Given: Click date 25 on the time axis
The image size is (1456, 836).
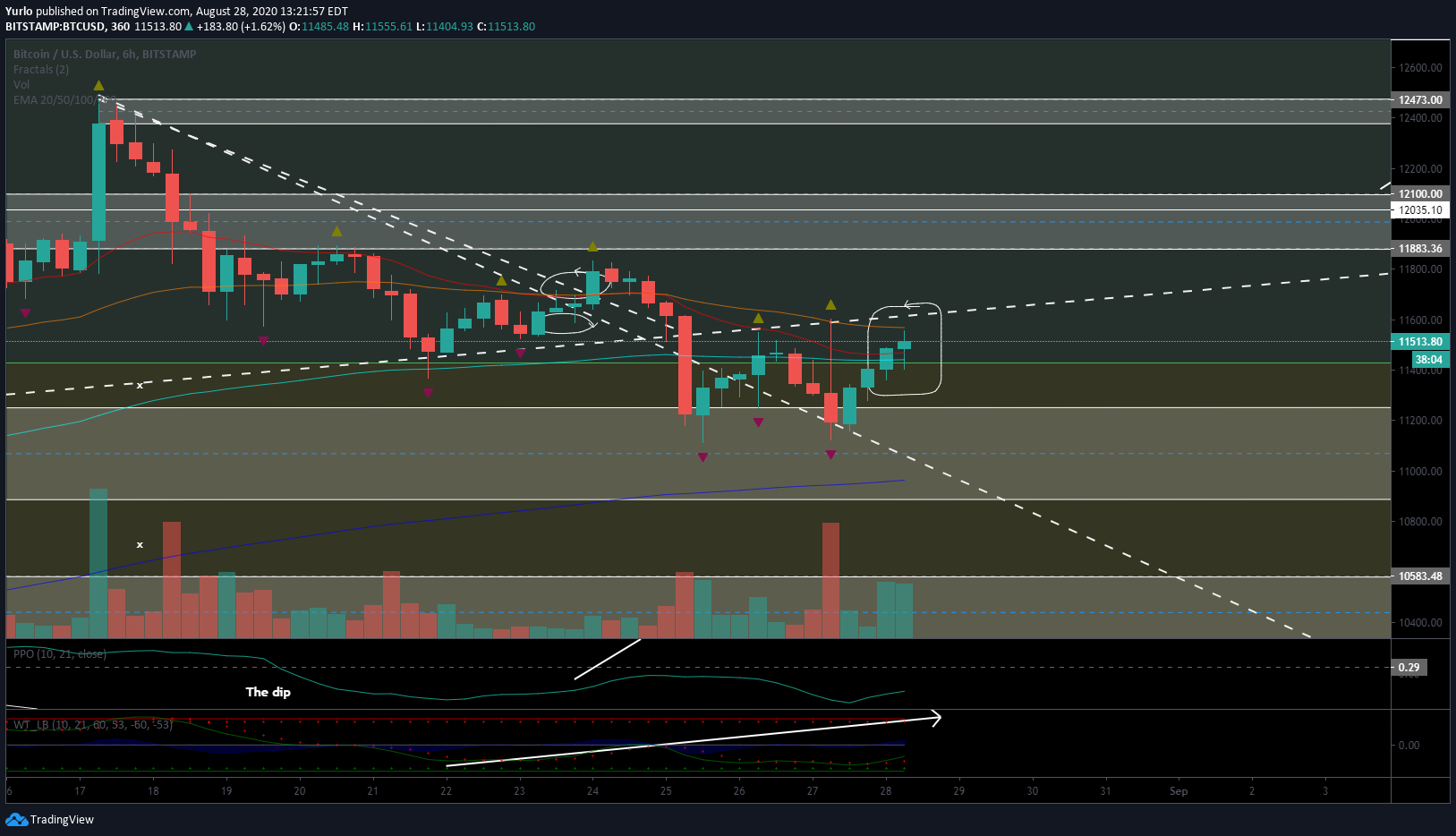Looking at the screenshot, I should click(x=666, y=791).
